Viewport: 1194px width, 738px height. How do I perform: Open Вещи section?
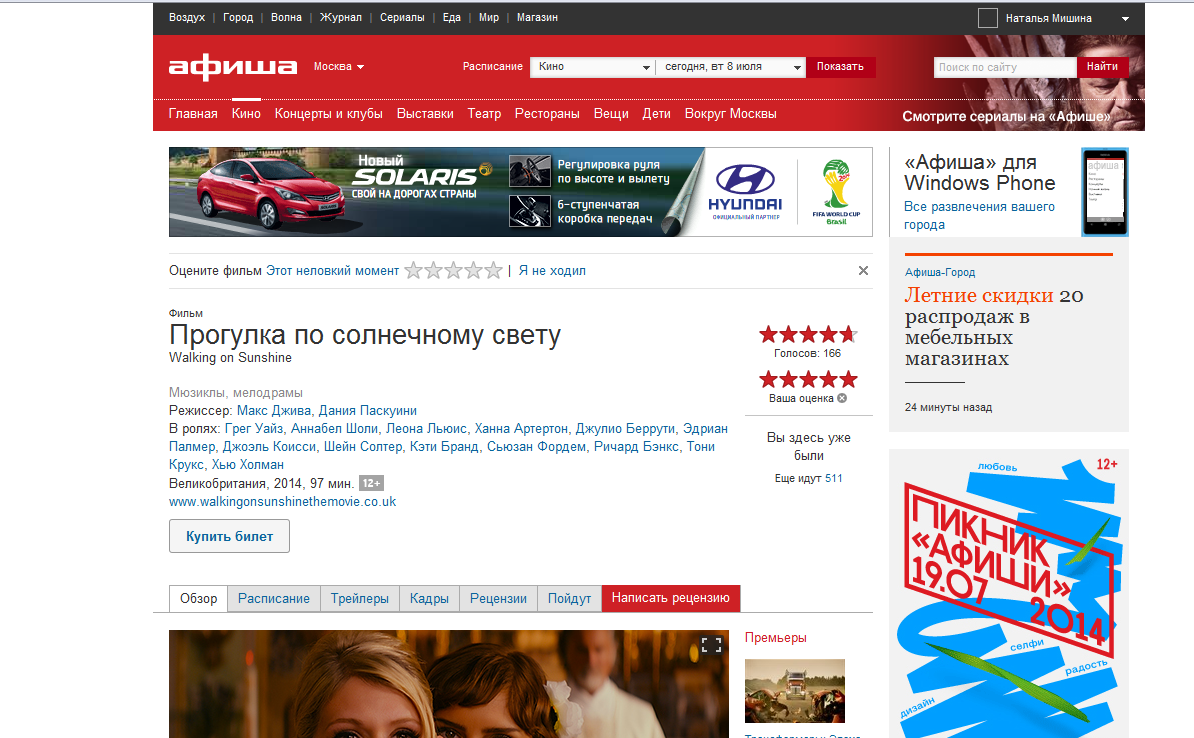[x=611, y=113]
